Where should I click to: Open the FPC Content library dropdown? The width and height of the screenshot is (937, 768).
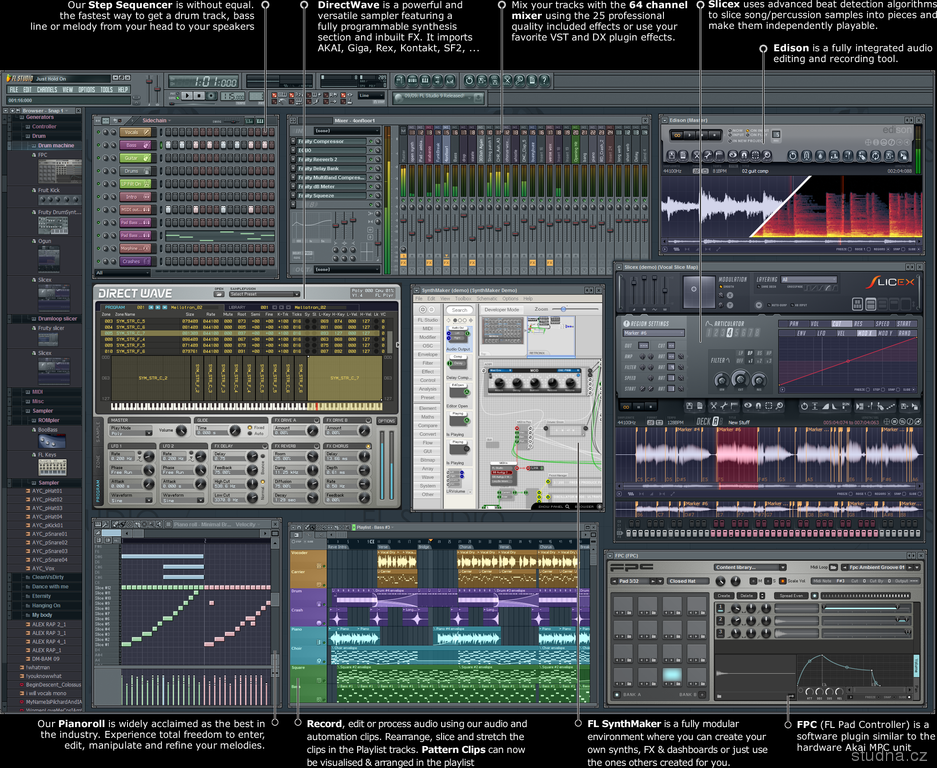750,568
